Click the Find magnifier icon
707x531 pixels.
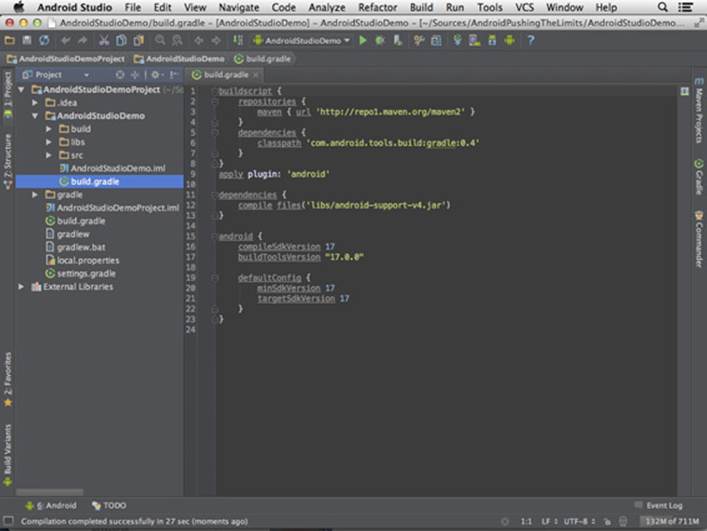[x=160, y=41]
